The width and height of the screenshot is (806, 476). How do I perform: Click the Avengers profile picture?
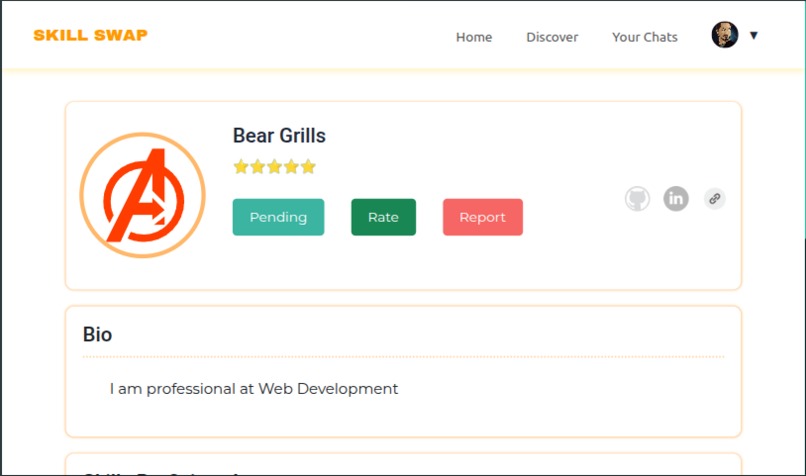point(142,195)
